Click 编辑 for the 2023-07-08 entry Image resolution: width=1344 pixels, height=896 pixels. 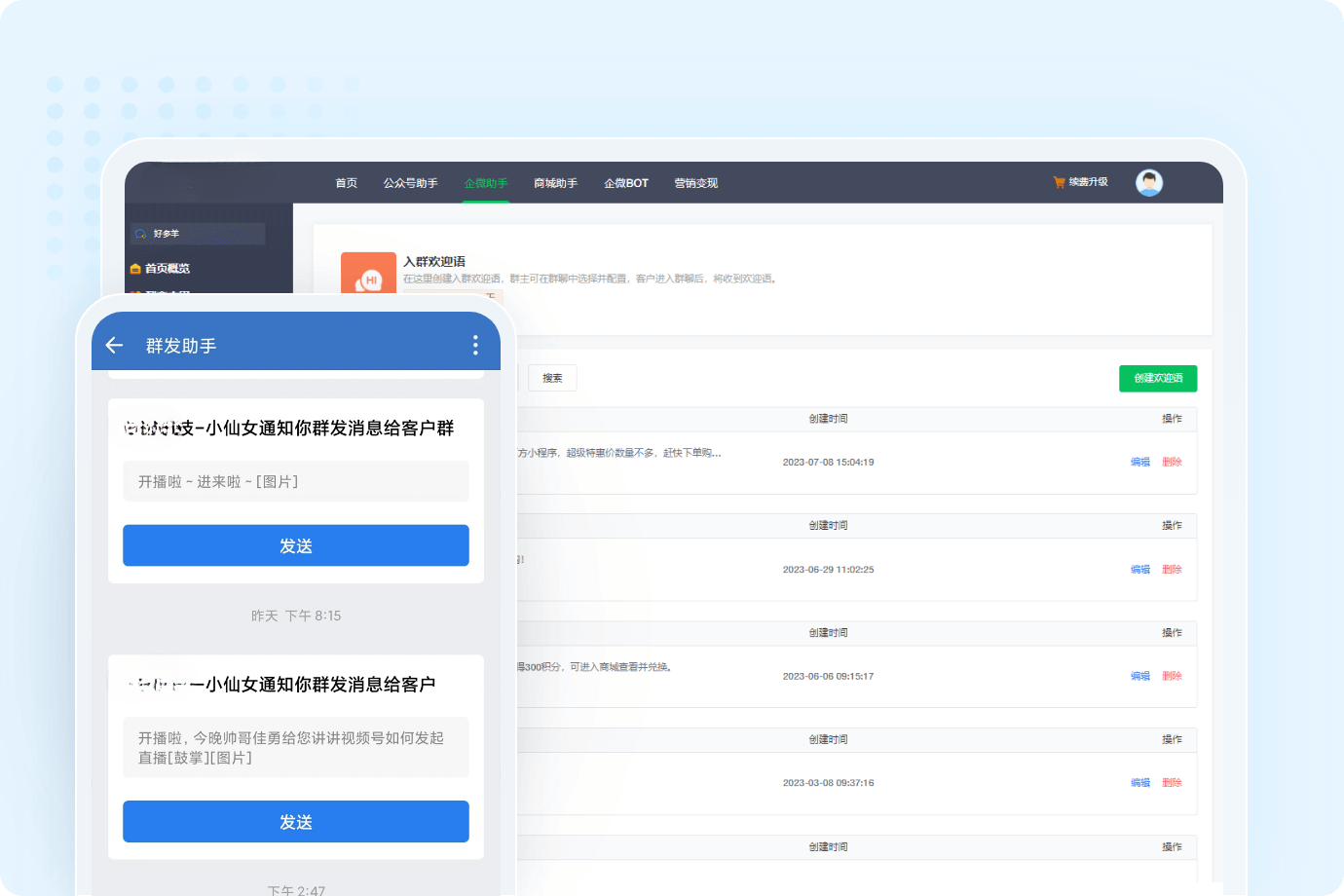(x=1139, y=463)
